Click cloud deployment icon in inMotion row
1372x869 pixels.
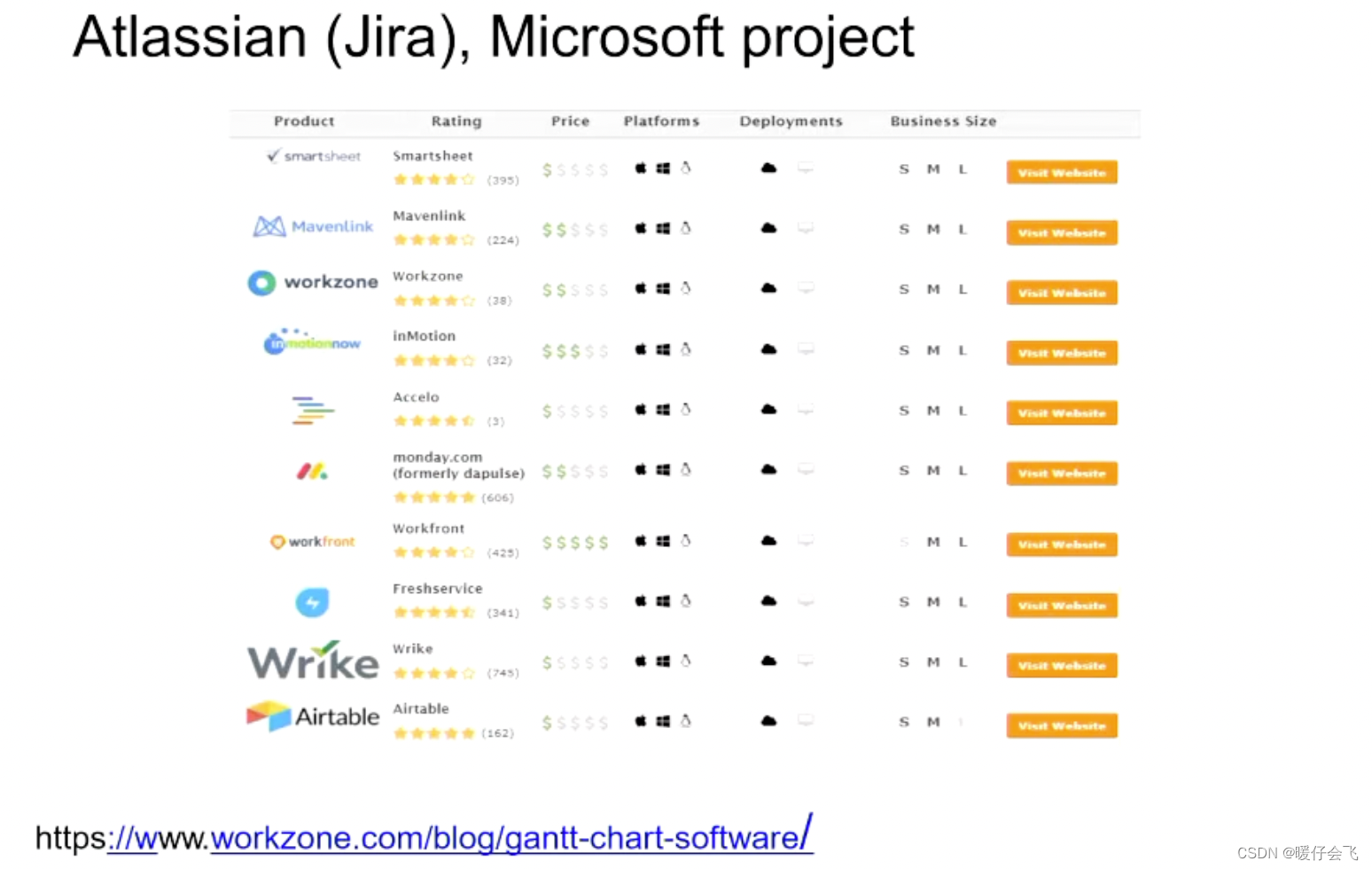[768, 349]
